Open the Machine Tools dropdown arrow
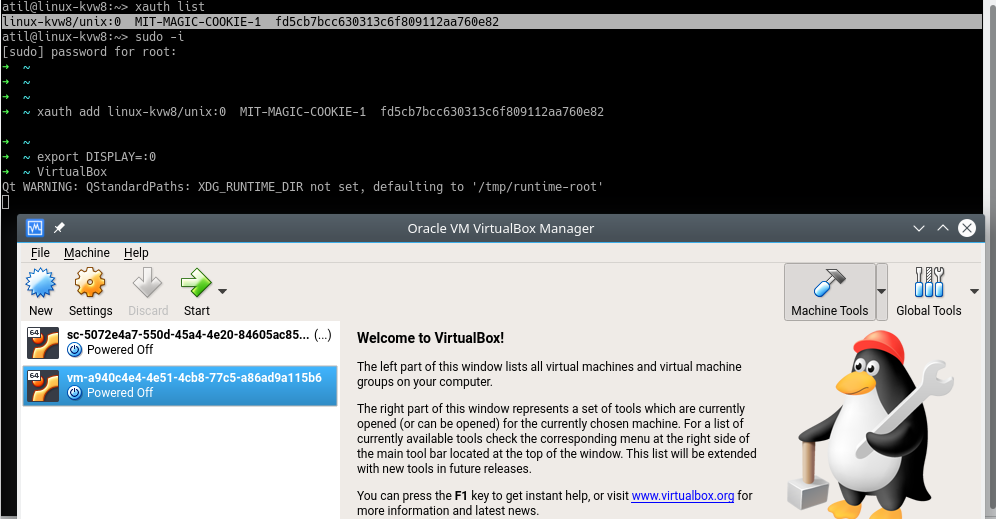 [882, 292]
